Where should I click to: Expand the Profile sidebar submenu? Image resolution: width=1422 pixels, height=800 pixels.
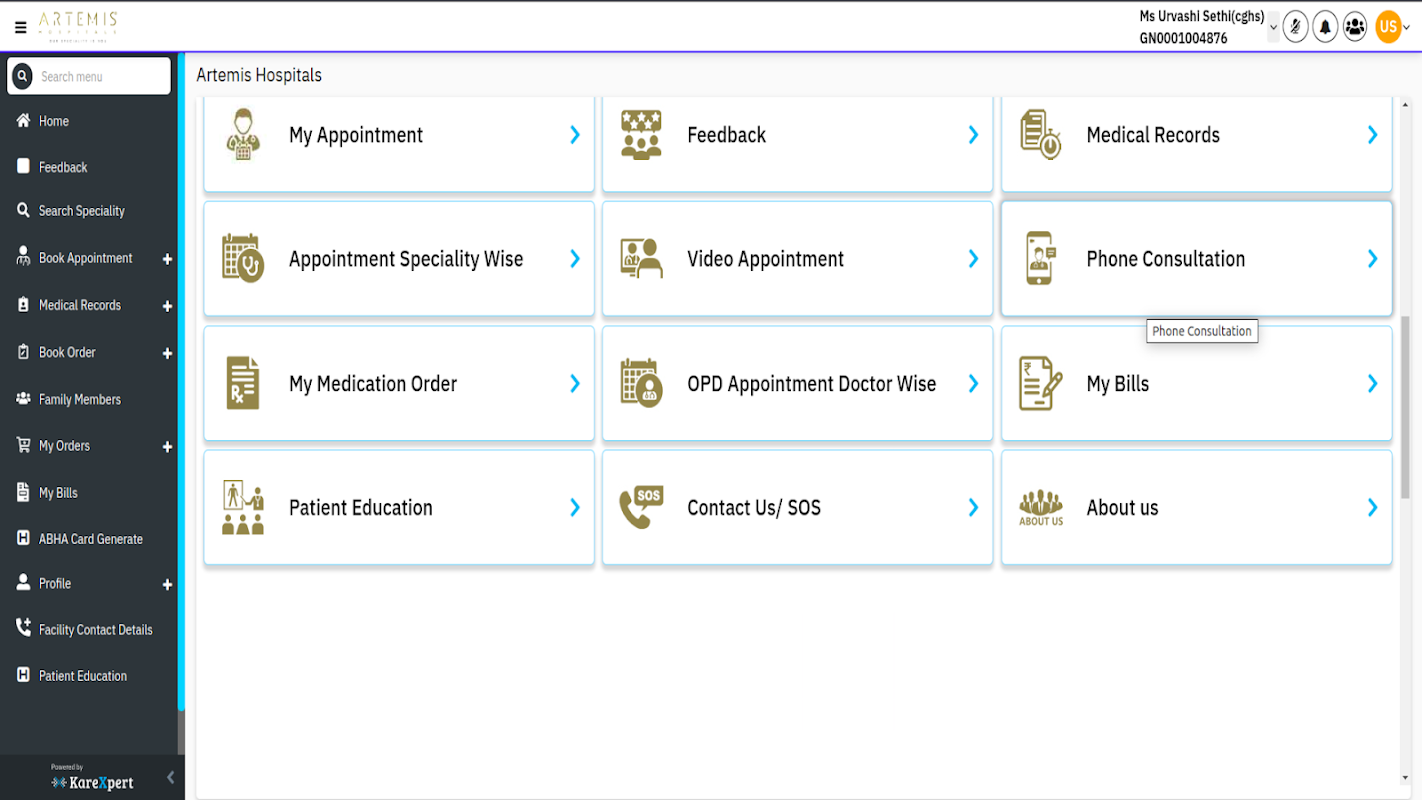pos(167,584)
